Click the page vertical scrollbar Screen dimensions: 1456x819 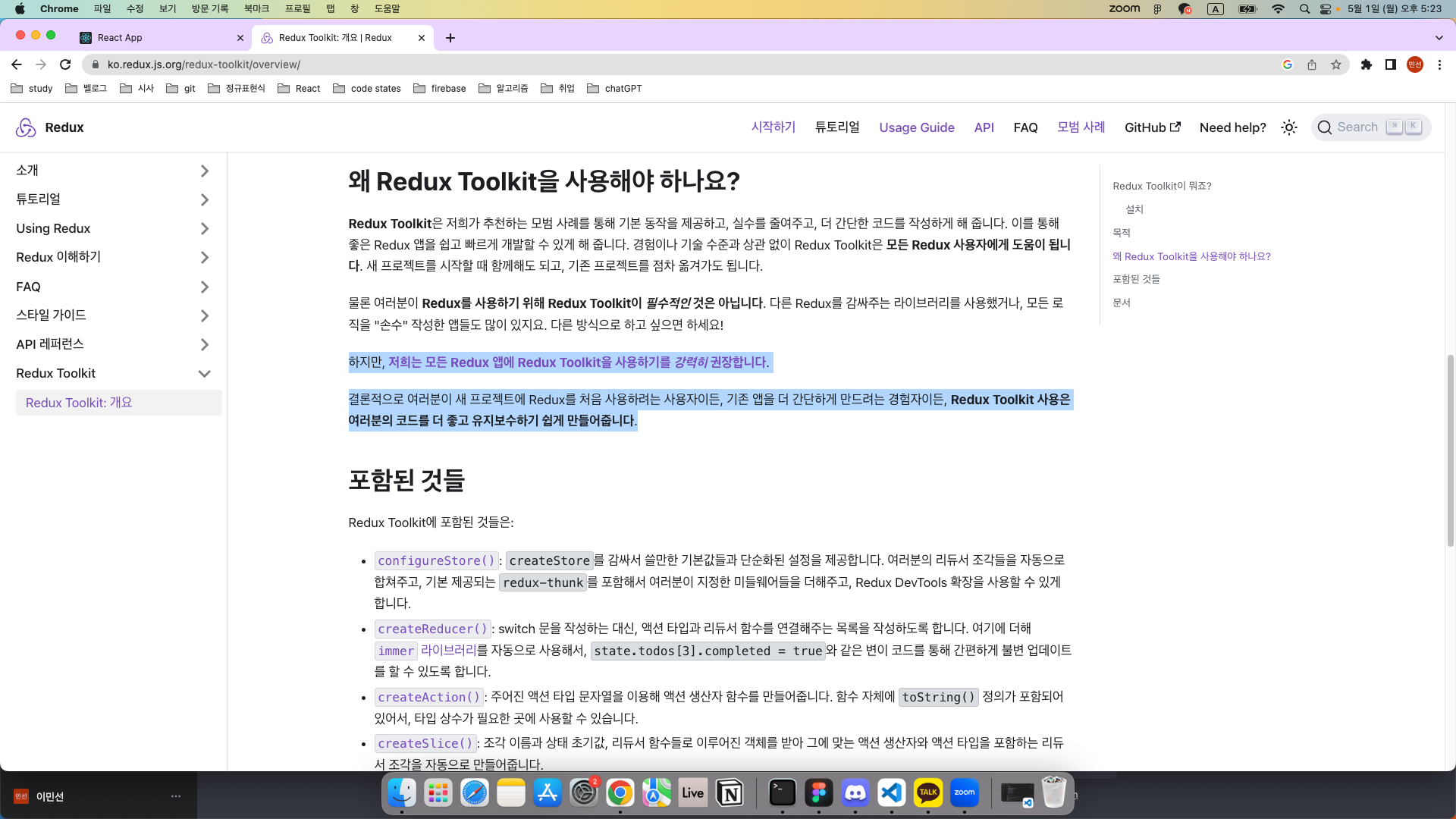(x=1450, y=450)
